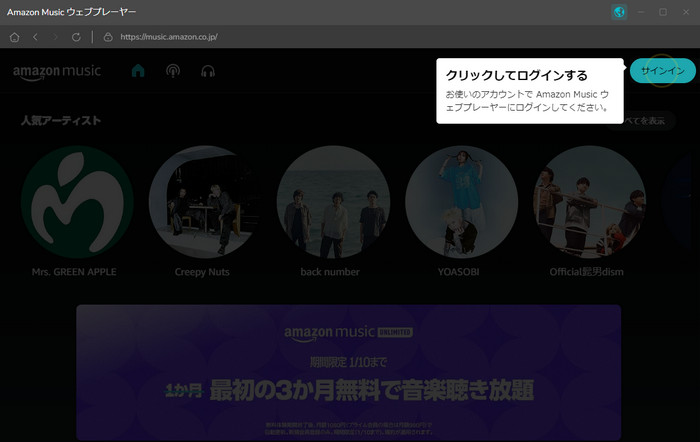Open the Mrs. GREEN APPLE artist thumbnail
This screenshot has width=700, height=442.
pos(77,202)
